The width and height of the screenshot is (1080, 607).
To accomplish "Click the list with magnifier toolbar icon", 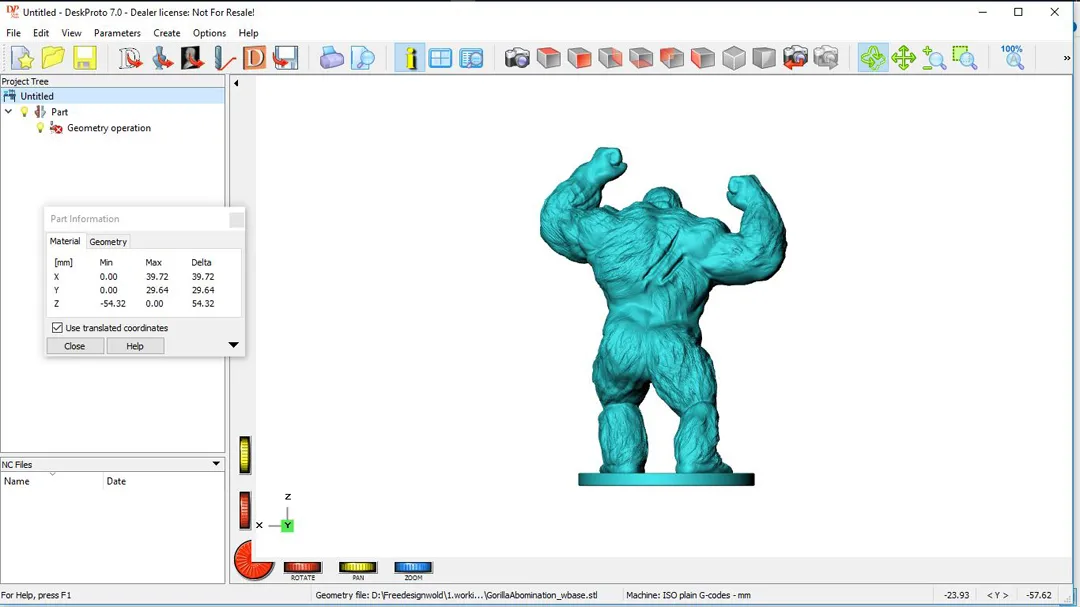I will [471, 59].
